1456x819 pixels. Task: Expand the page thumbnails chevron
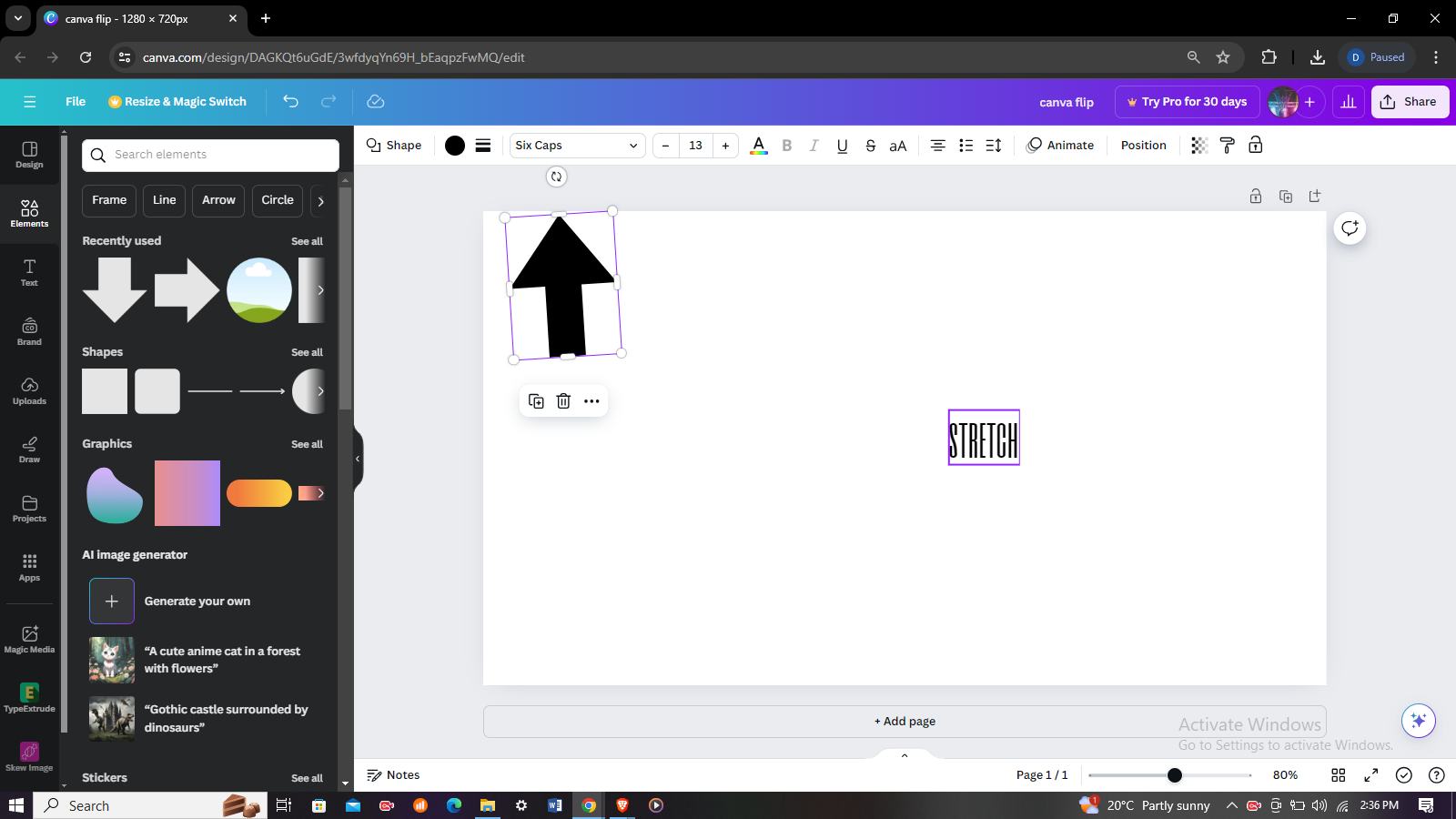point(905,755)
